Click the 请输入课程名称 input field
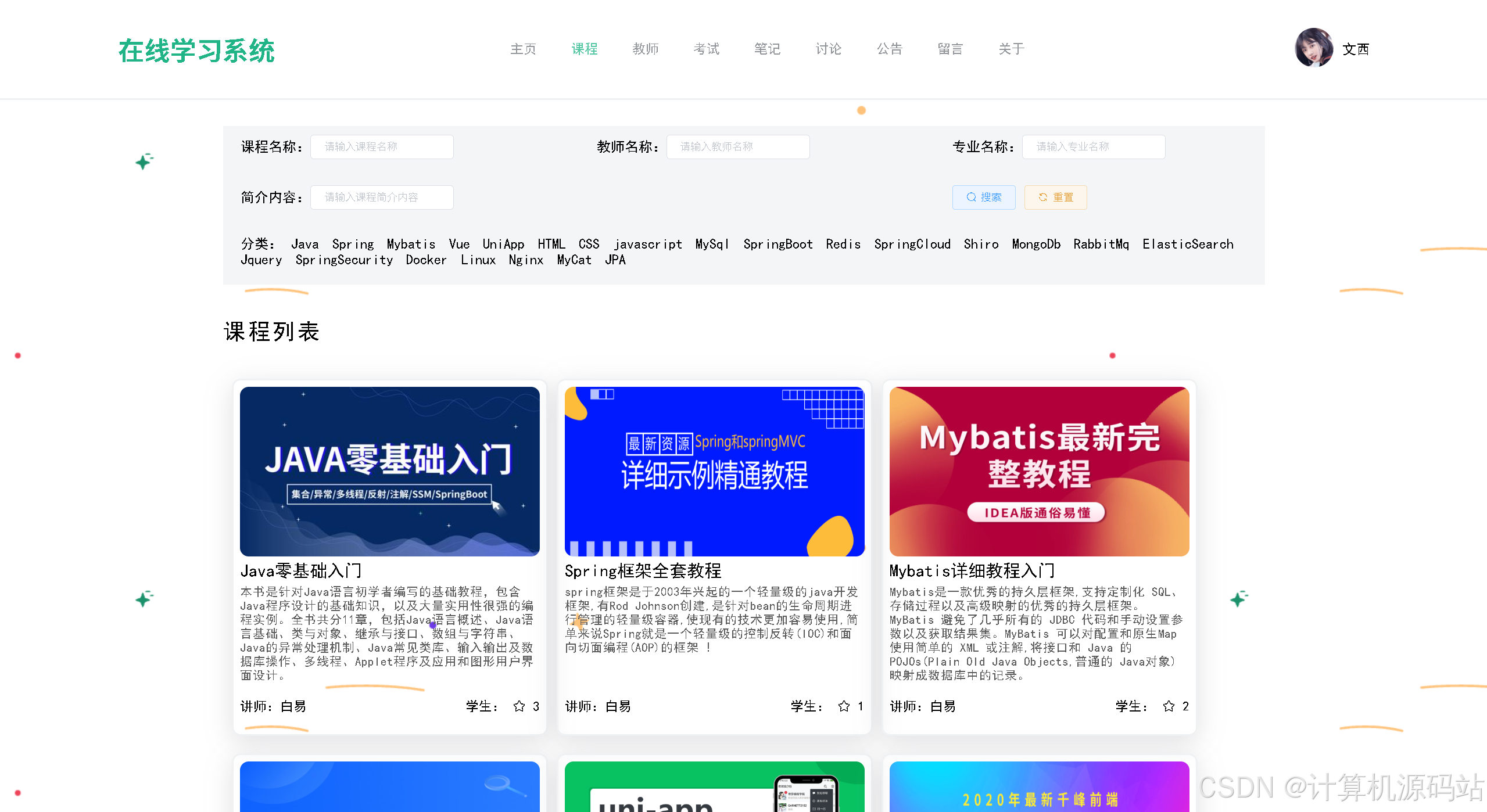The width and height of the screenshot is (1487, 812). (x=382, y=146)
